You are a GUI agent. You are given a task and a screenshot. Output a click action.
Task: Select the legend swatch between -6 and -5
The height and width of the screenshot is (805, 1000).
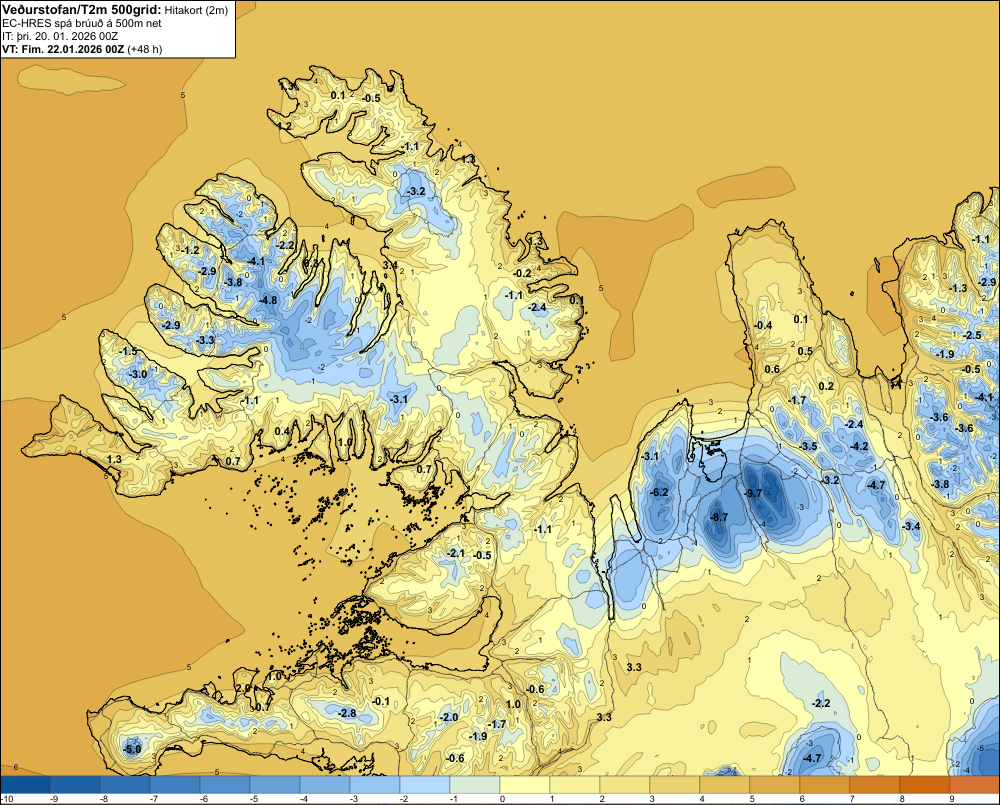[225, 784]
